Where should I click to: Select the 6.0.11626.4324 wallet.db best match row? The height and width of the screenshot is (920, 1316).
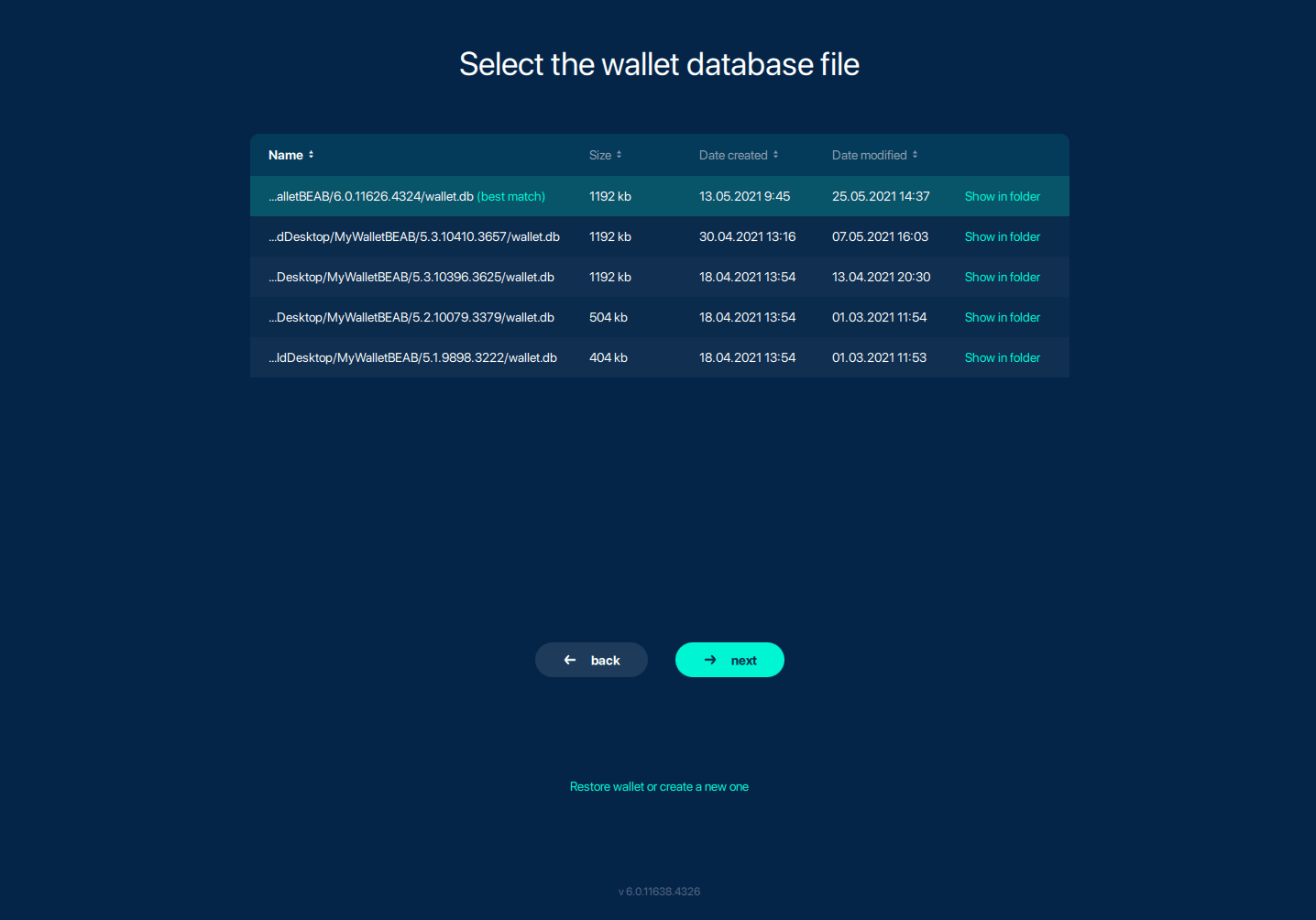coord(406,196)
